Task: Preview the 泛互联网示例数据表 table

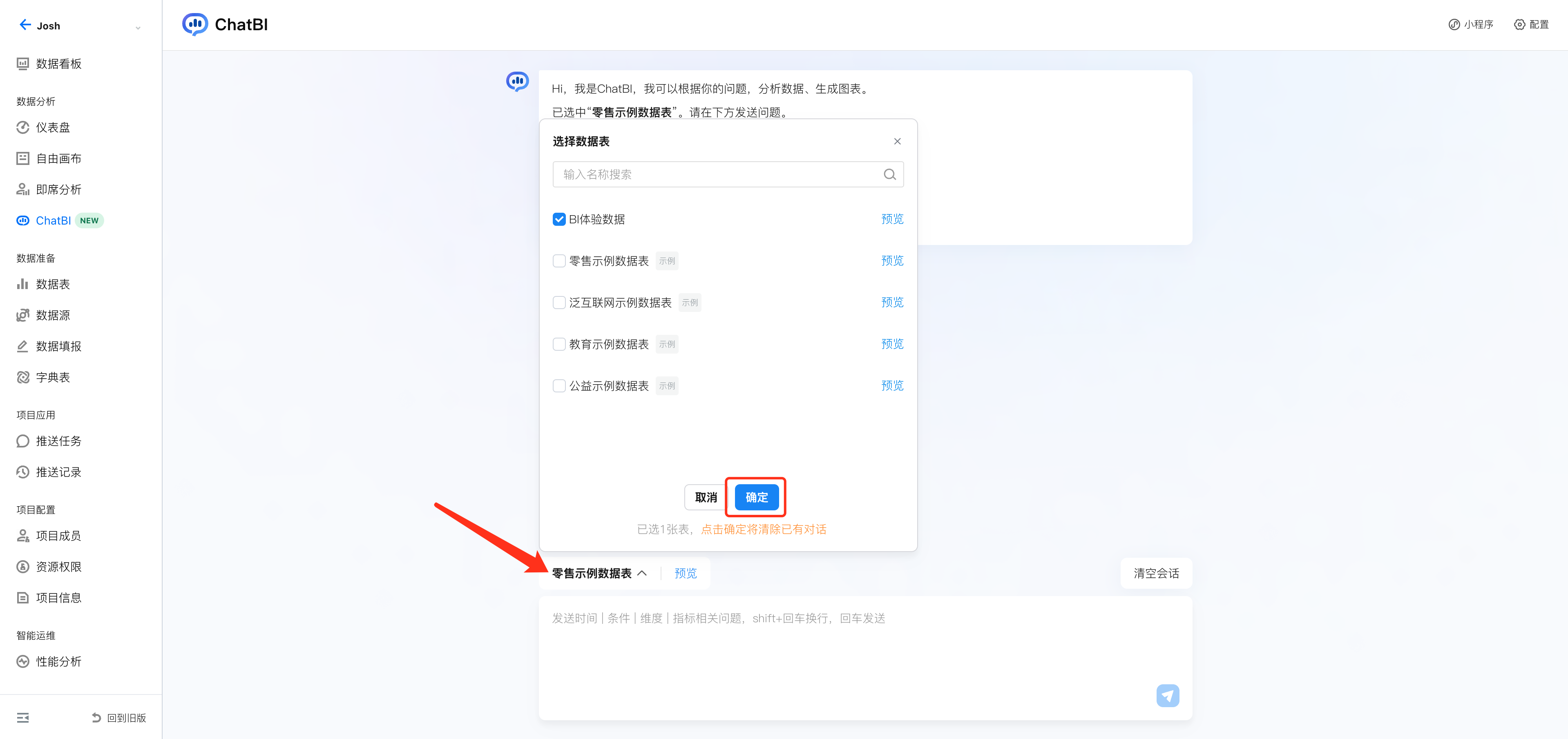Action: tap(892, 302)
